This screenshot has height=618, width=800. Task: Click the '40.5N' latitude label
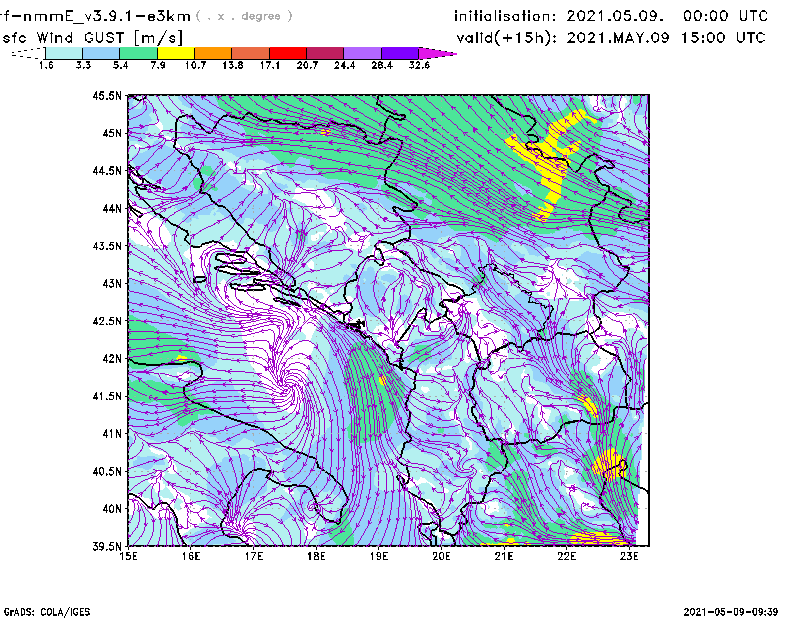(107, 472)
